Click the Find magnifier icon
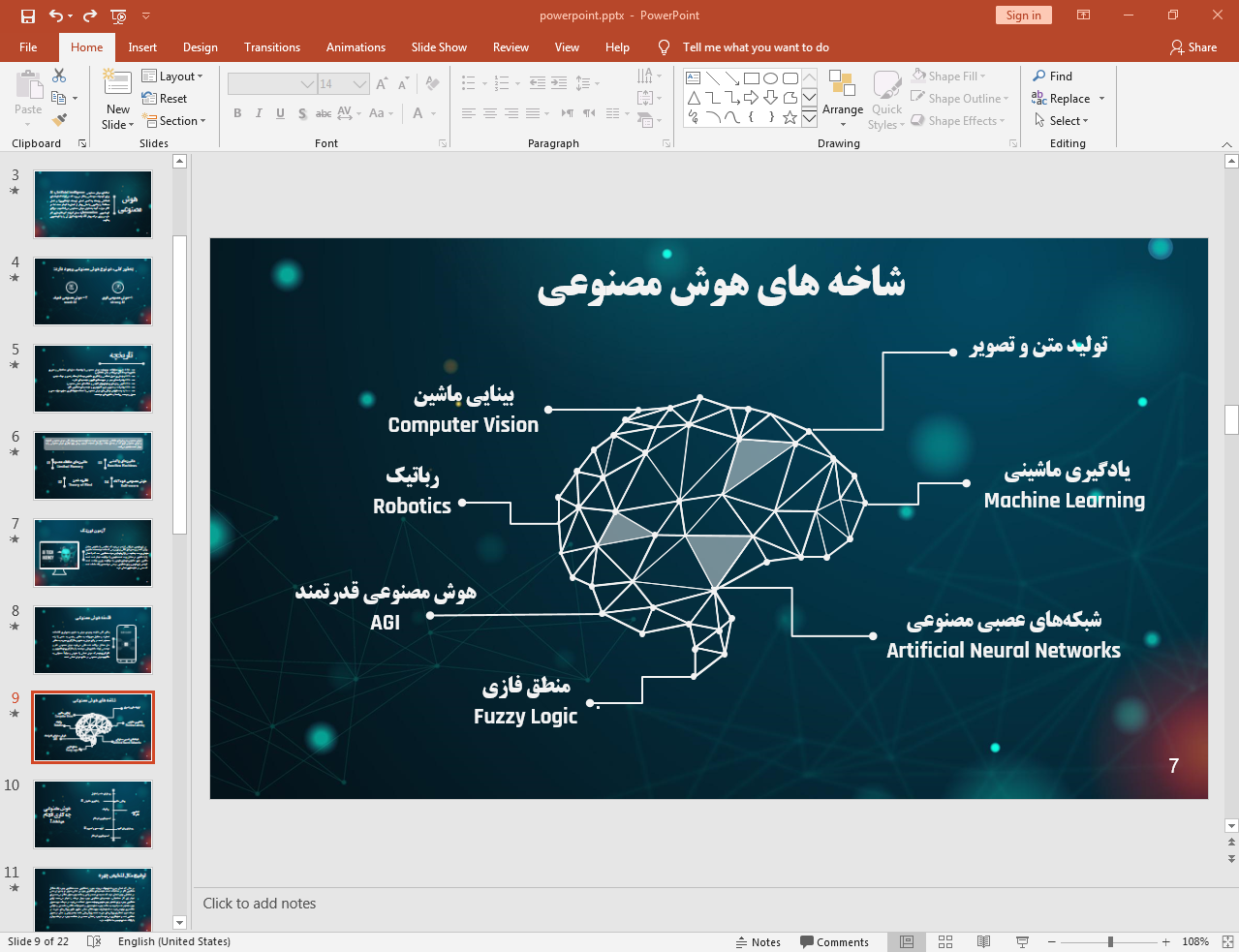This screenshot has height=952, width=1239. [1039, 77]
